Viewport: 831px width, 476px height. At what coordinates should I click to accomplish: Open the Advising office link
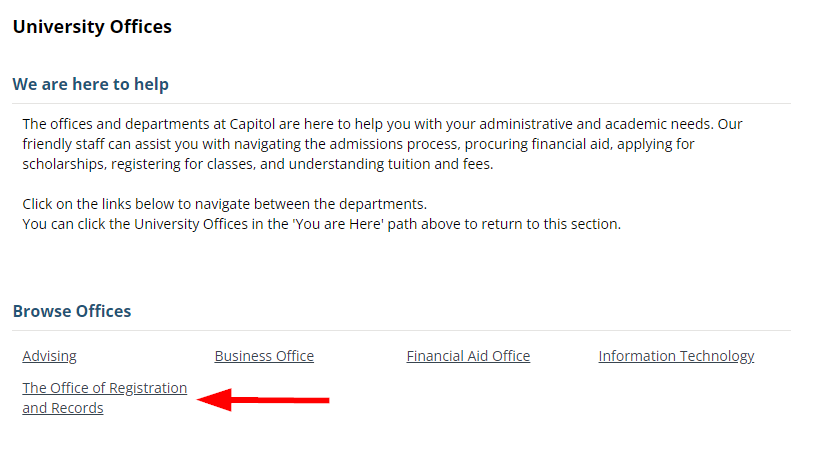pos(49,356)
